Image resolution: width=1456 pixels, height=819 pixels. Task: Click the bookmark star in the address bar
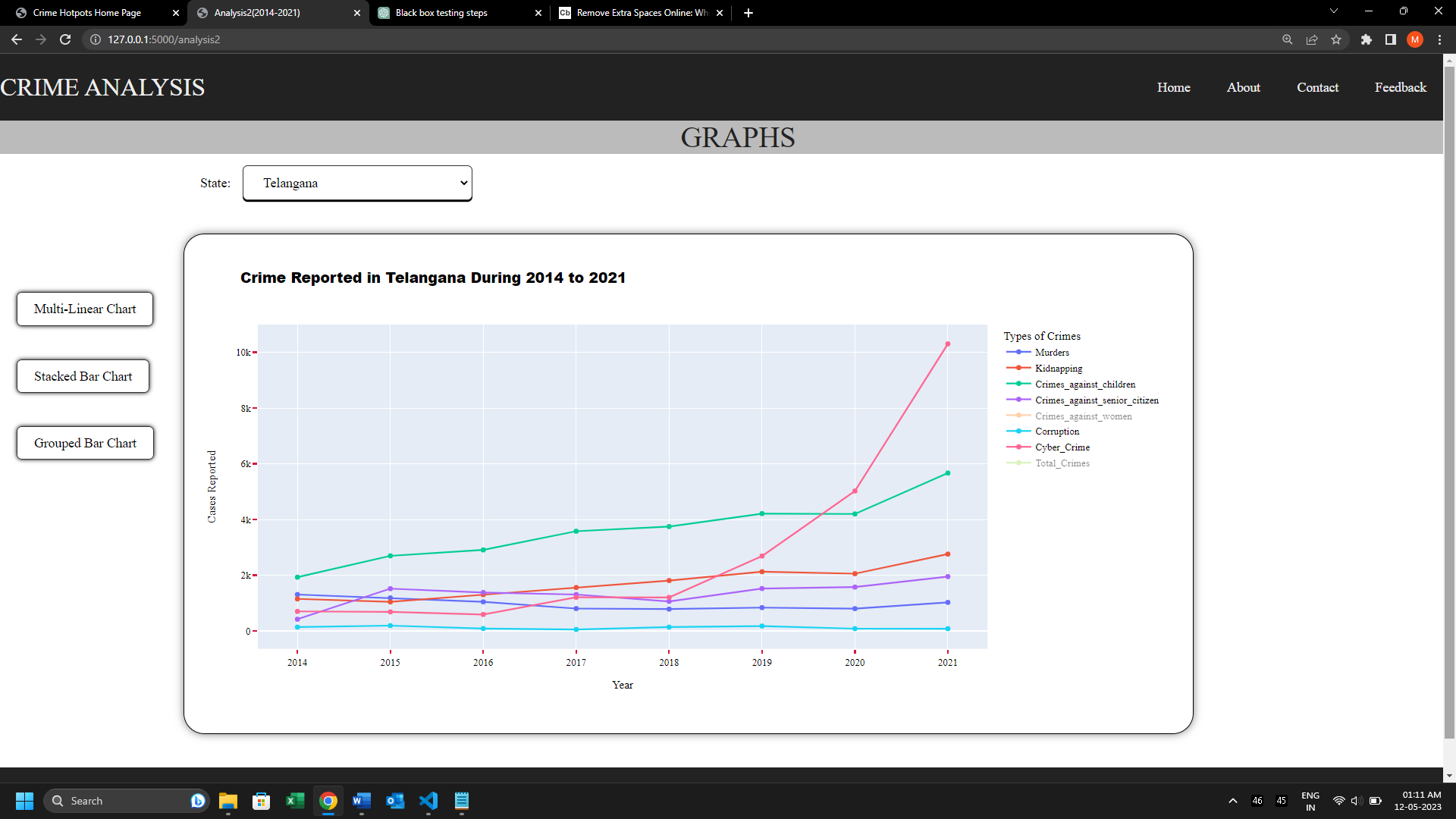click(1337, 39)
